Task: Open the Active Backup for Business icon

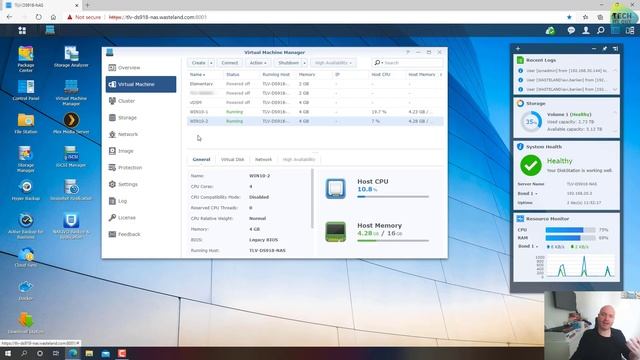Action: coord(26,225)
